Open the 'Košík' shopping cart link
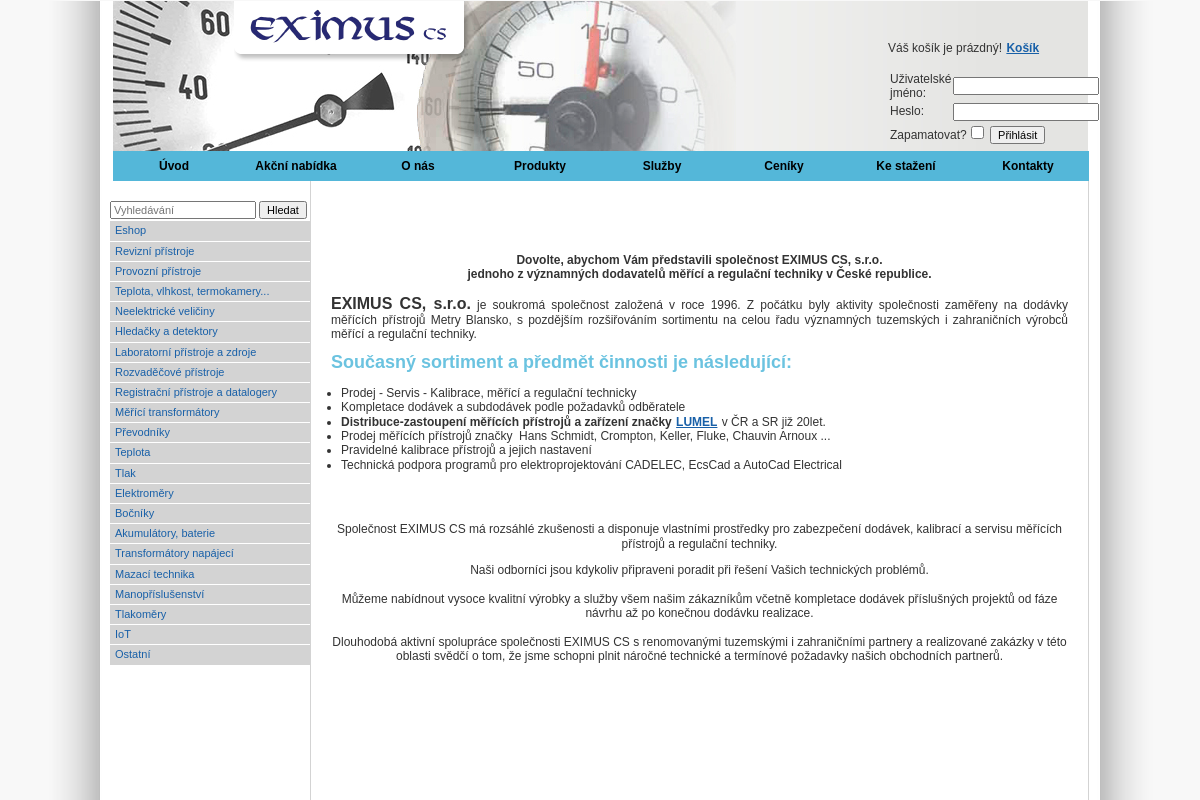 (x=1022, y=47)
